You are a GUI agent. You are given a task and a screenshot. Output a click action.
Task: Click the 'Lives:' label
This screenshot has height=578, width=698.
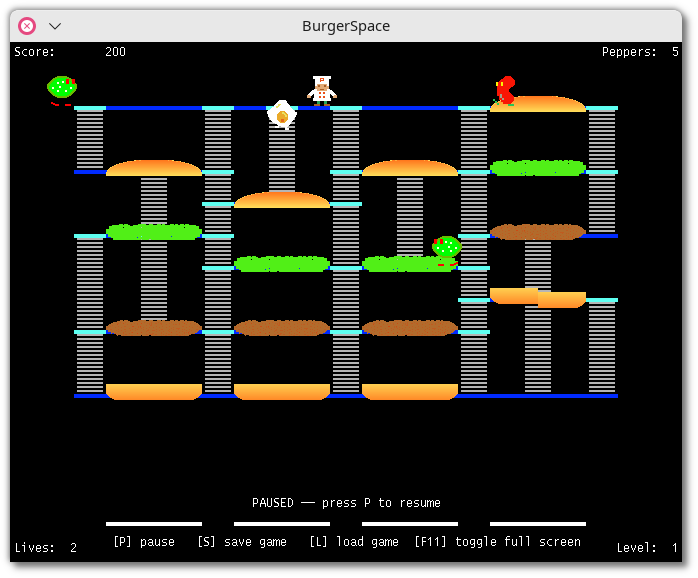(x=35, y=547)
